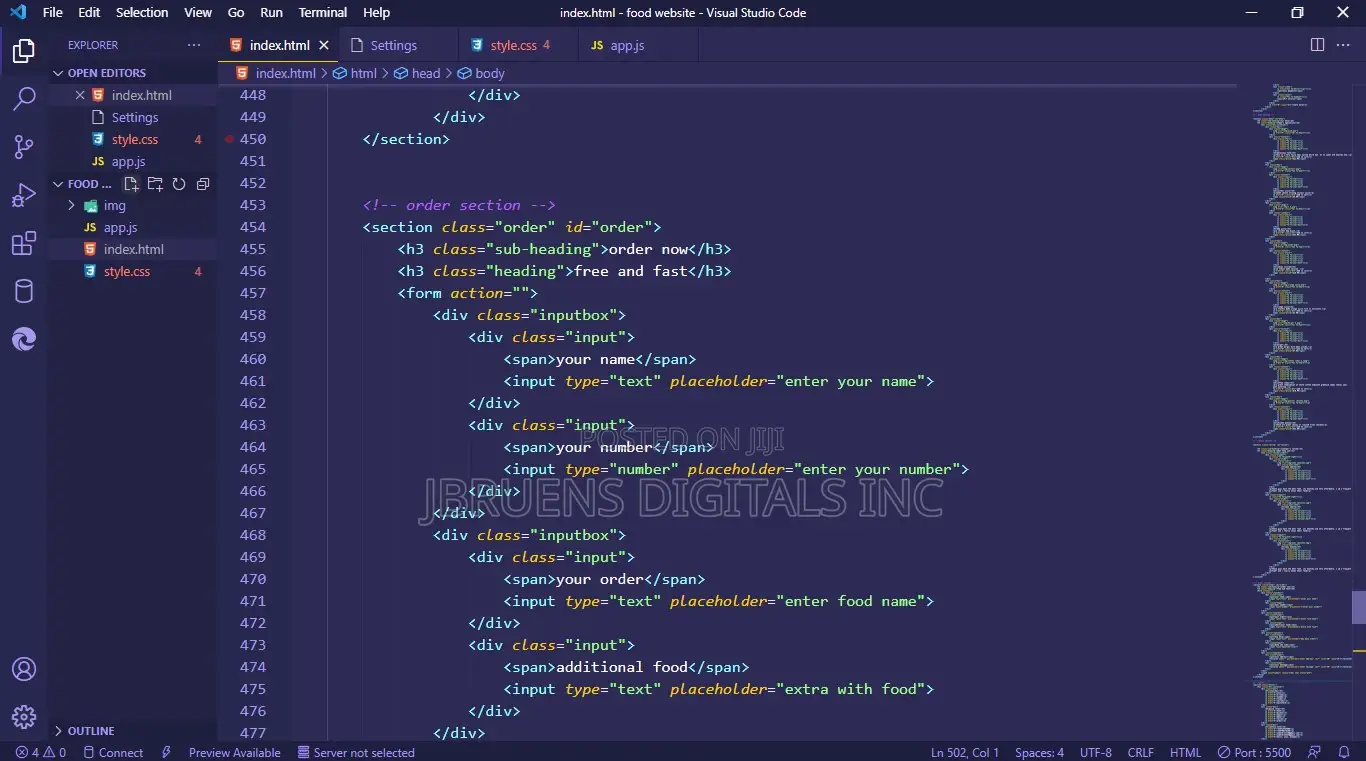Click Connect in the status bar
The image size is (1366, 761).
click(113, 752)
